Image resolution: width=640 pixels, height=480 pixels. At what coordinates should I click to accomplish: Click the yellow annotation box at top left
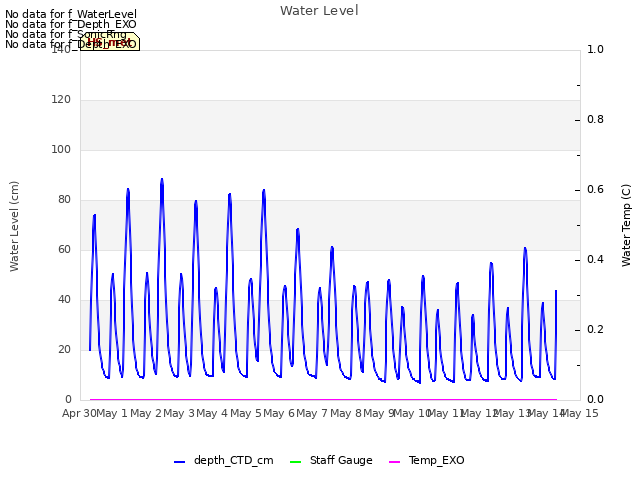point(110,41)
